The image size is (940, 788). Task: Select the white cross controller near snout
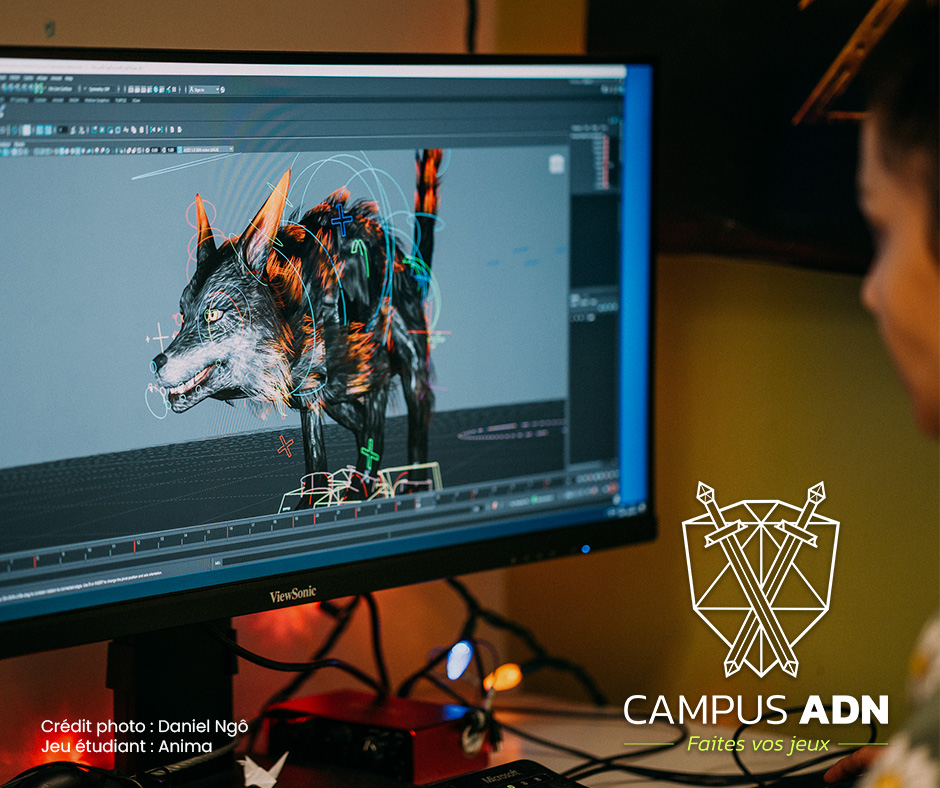pyautogui.click(x=159, y=338)
